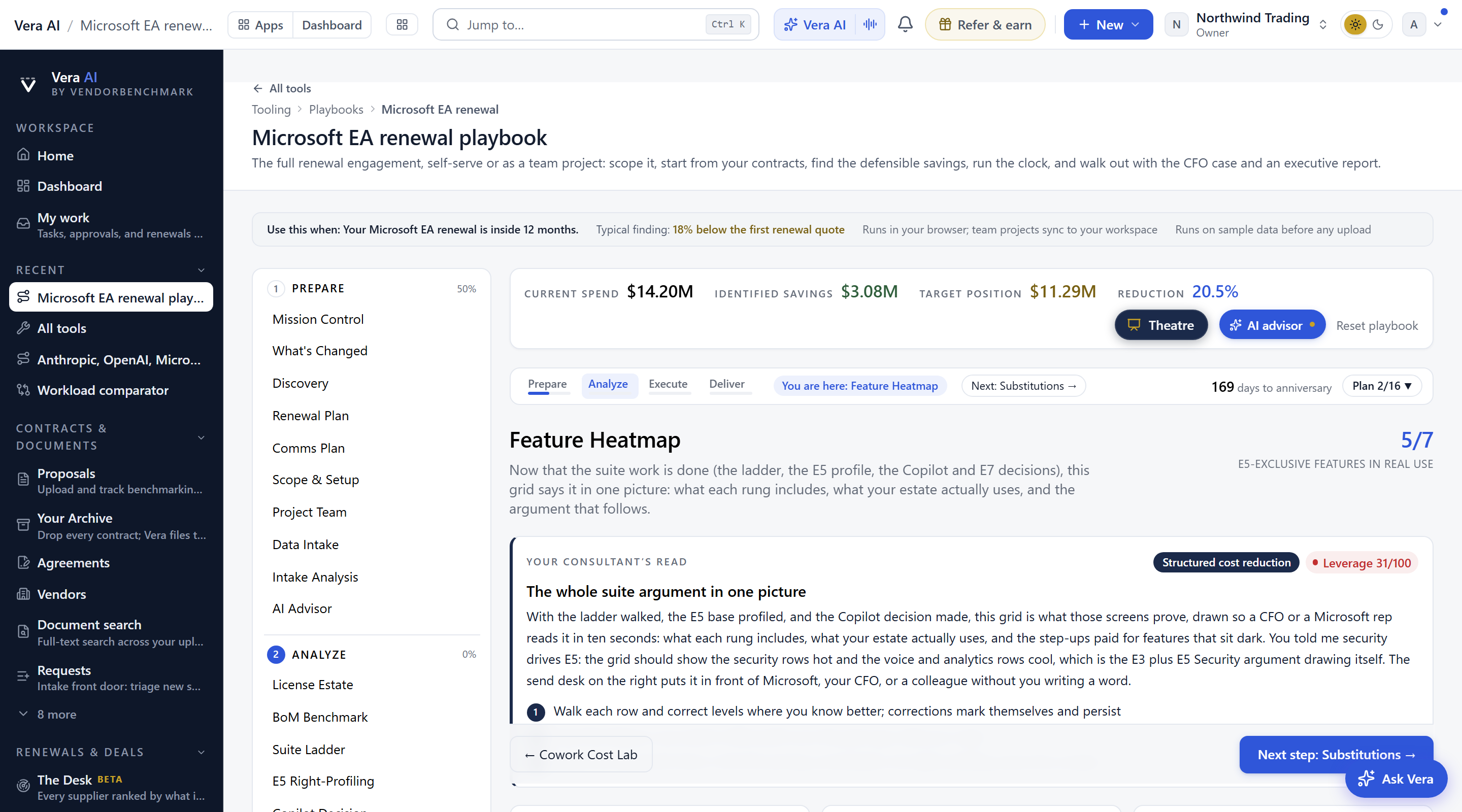Click the Vera AI voice waveform icon
This screenshot has height=812, width=1462.
pyautogui.click(x=870, y=24)
